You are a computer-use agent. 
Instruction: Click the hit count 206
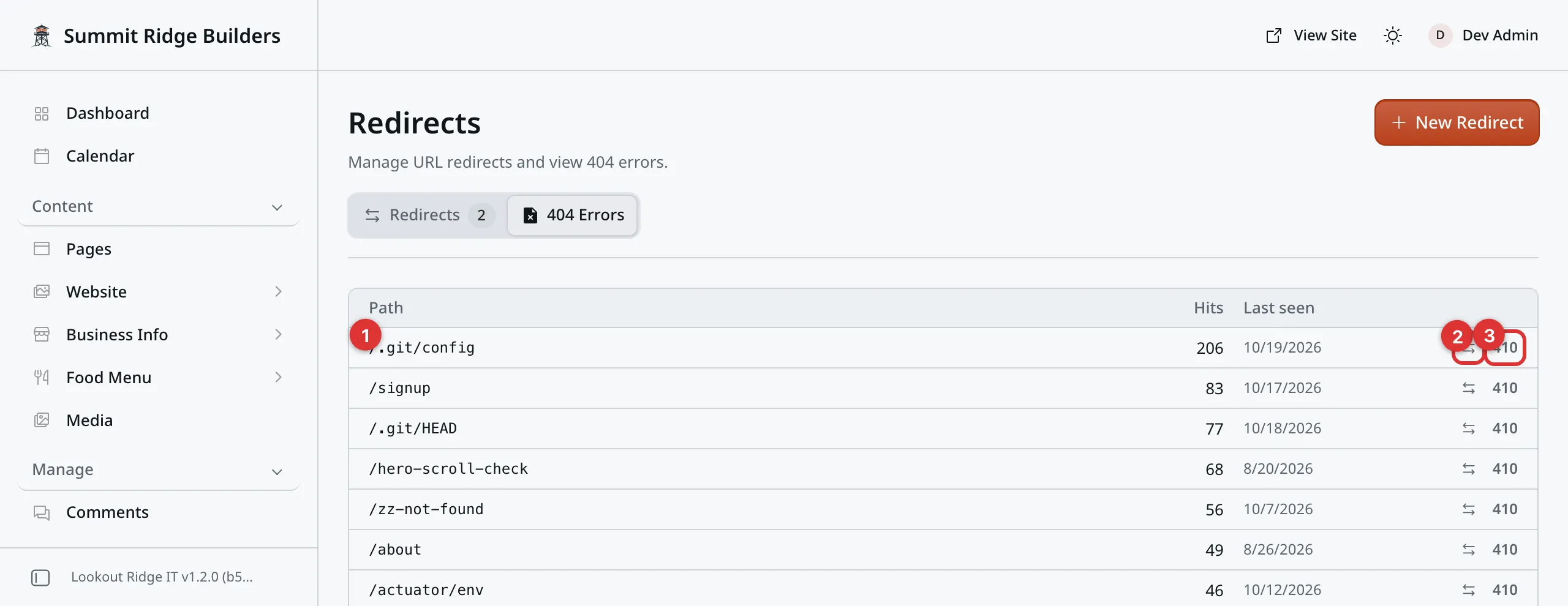click(1210, 348)
